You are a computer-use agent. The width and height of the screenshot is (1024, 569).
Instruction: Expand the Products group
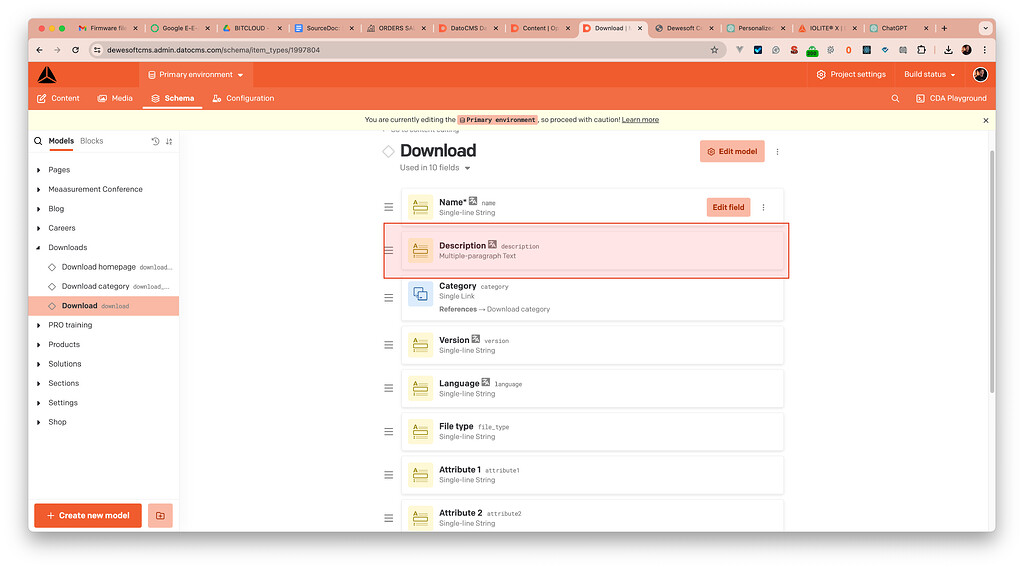point(39,345)
